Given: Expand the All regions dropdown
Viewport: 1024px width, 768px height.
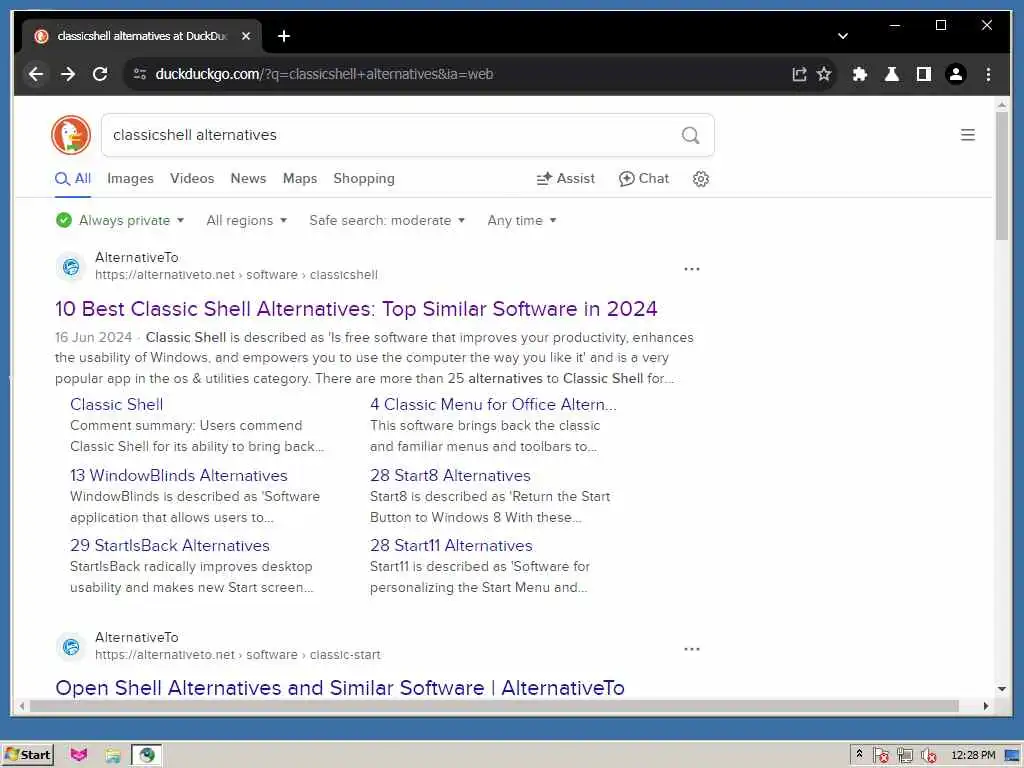Looking at the screenshot, I should point(247,221).
